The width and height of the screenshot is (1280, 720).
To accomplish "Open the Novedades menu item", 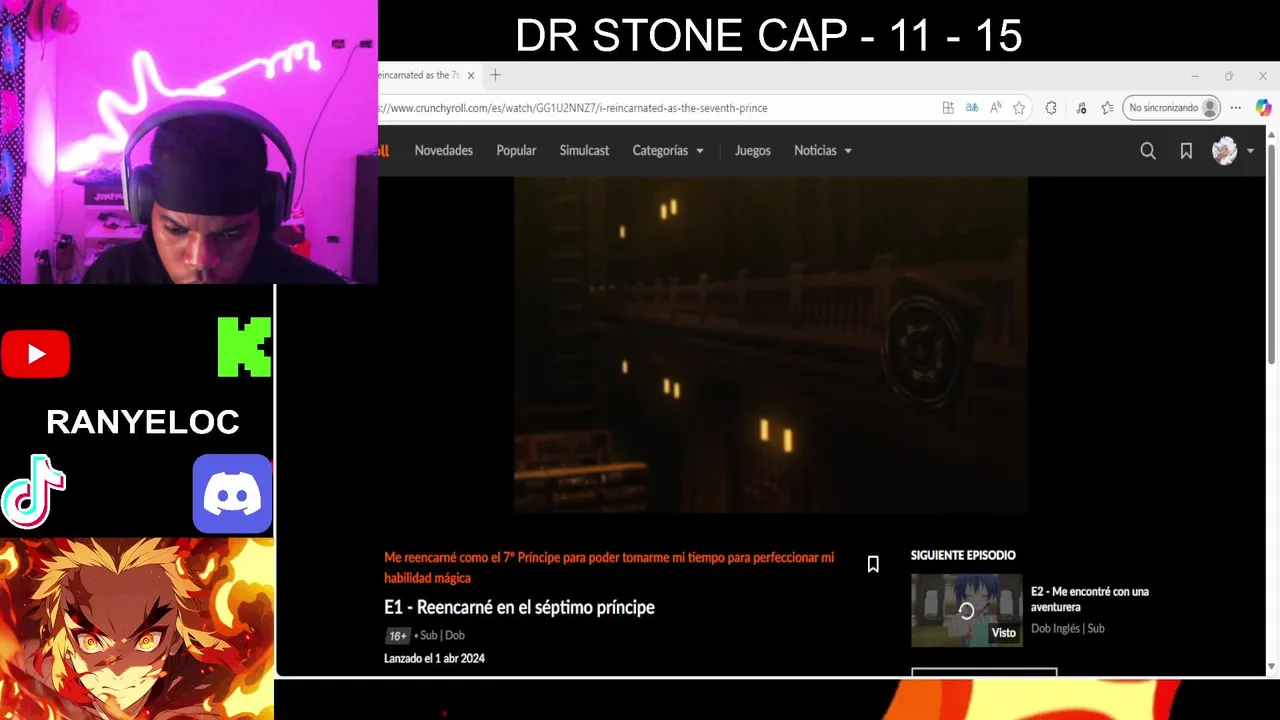I will (x=444, y=151).
